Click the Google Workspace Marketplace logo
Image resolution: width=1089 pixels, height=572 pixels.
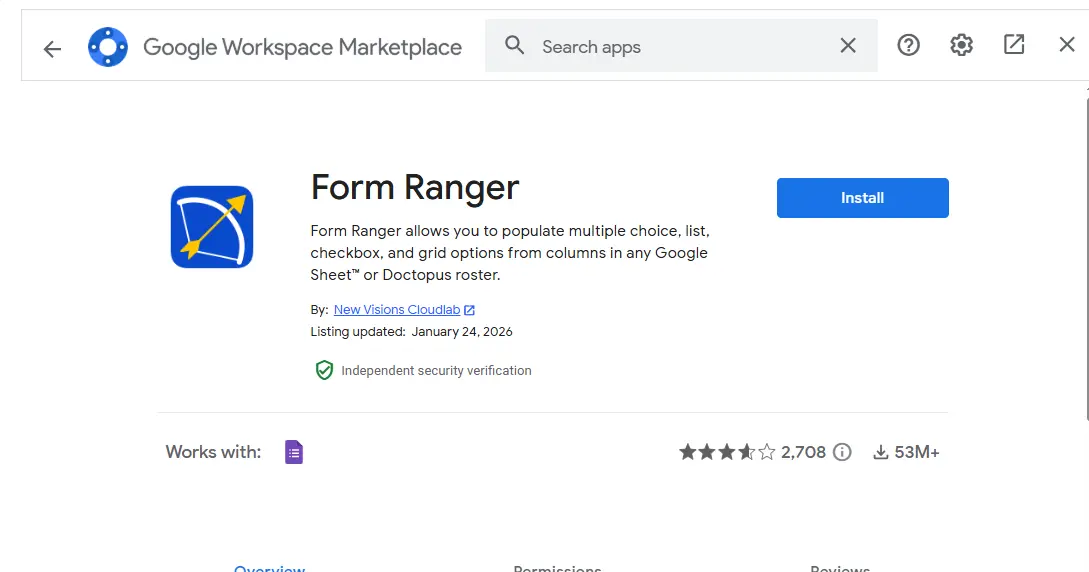[108, 47]
